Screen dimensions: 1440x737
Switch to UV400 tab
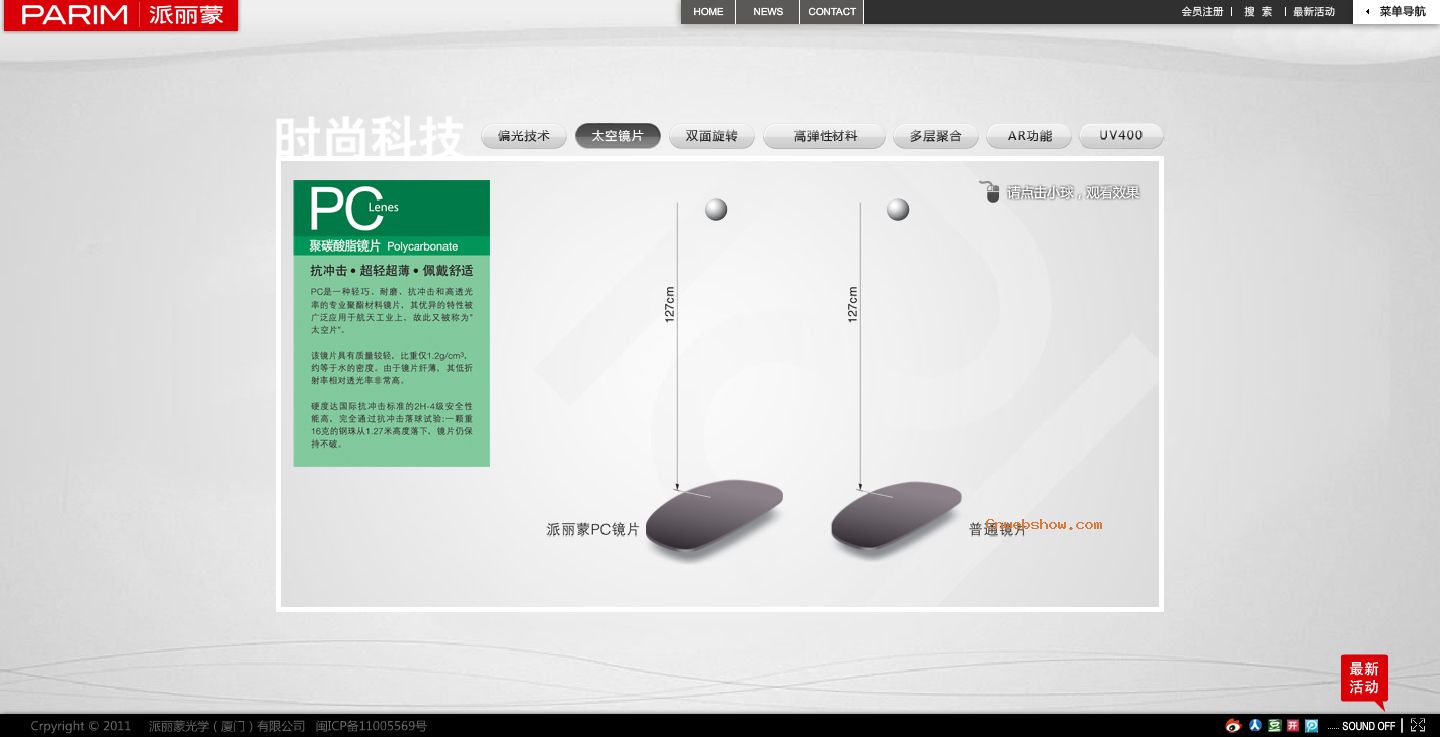tap(1121, 136)
